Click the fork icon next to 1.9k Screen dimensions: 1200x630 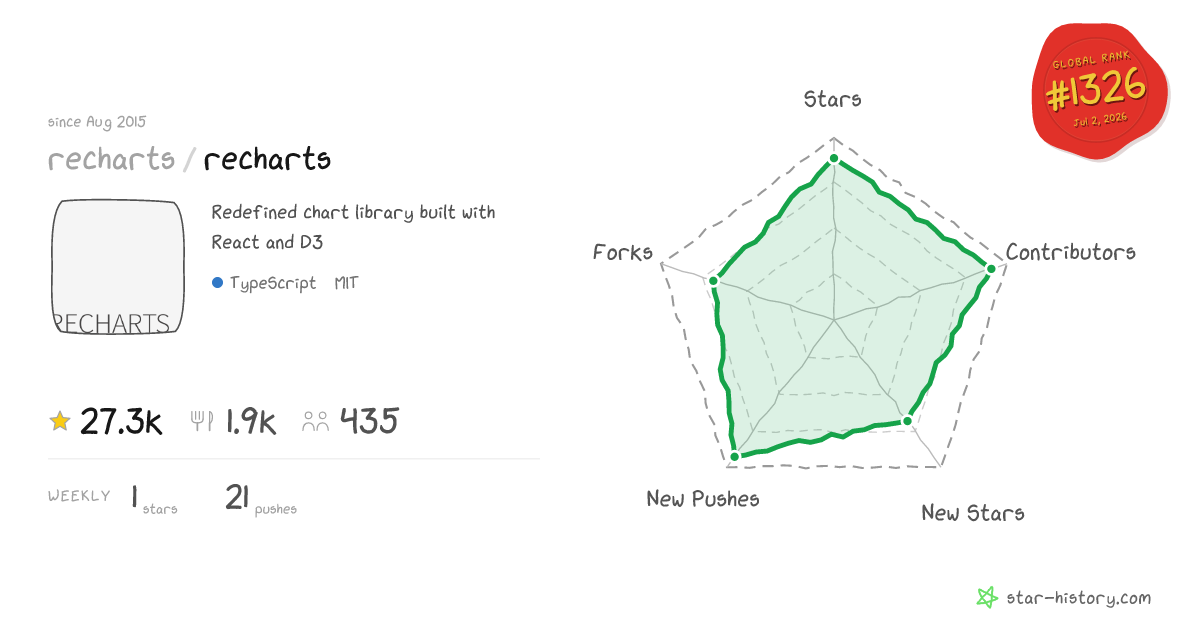tap(202, 422)
